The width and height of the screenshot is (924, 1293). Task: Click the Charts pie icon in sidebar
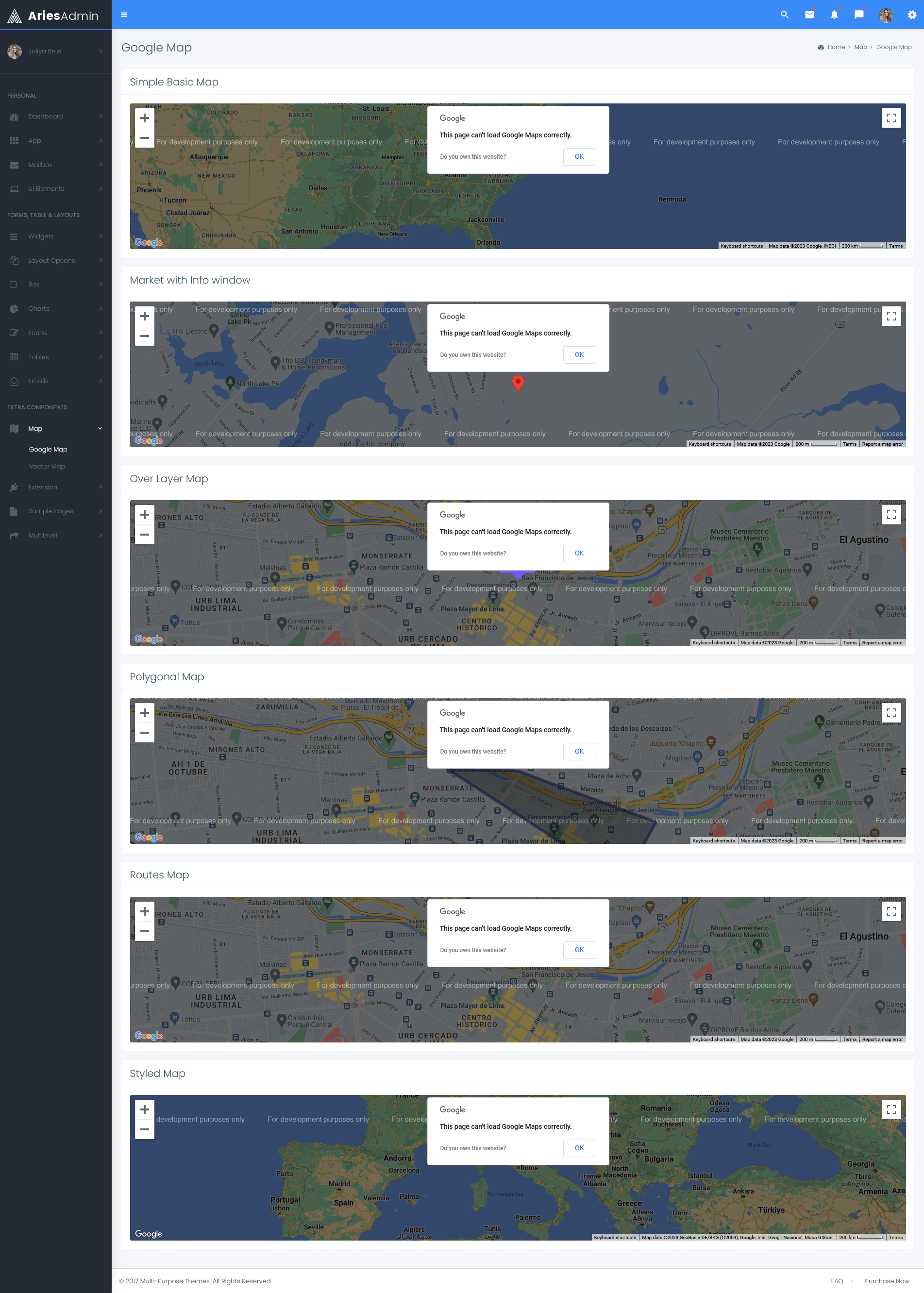[14, 309]
